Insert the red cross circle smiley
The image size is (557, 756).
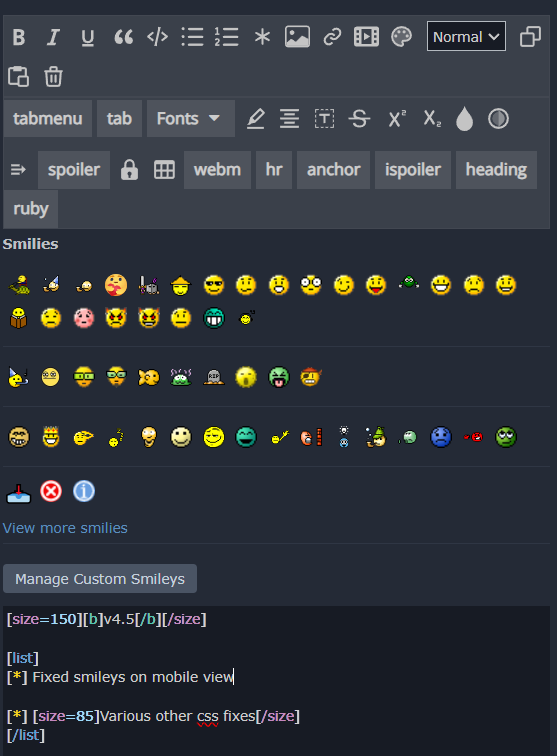(51, 491)
